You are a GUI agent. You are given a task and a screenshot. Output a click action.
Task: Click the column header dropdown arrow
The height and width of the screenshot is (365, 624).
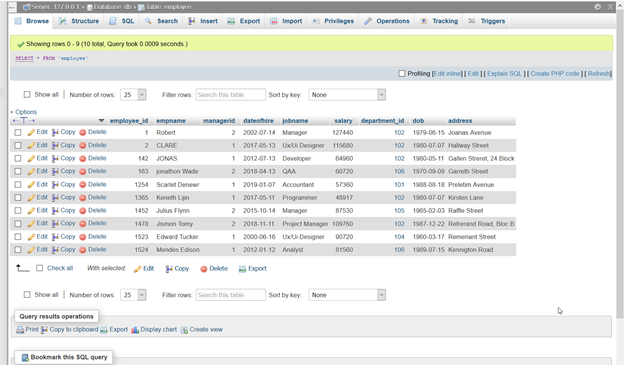tap(101, 121)
